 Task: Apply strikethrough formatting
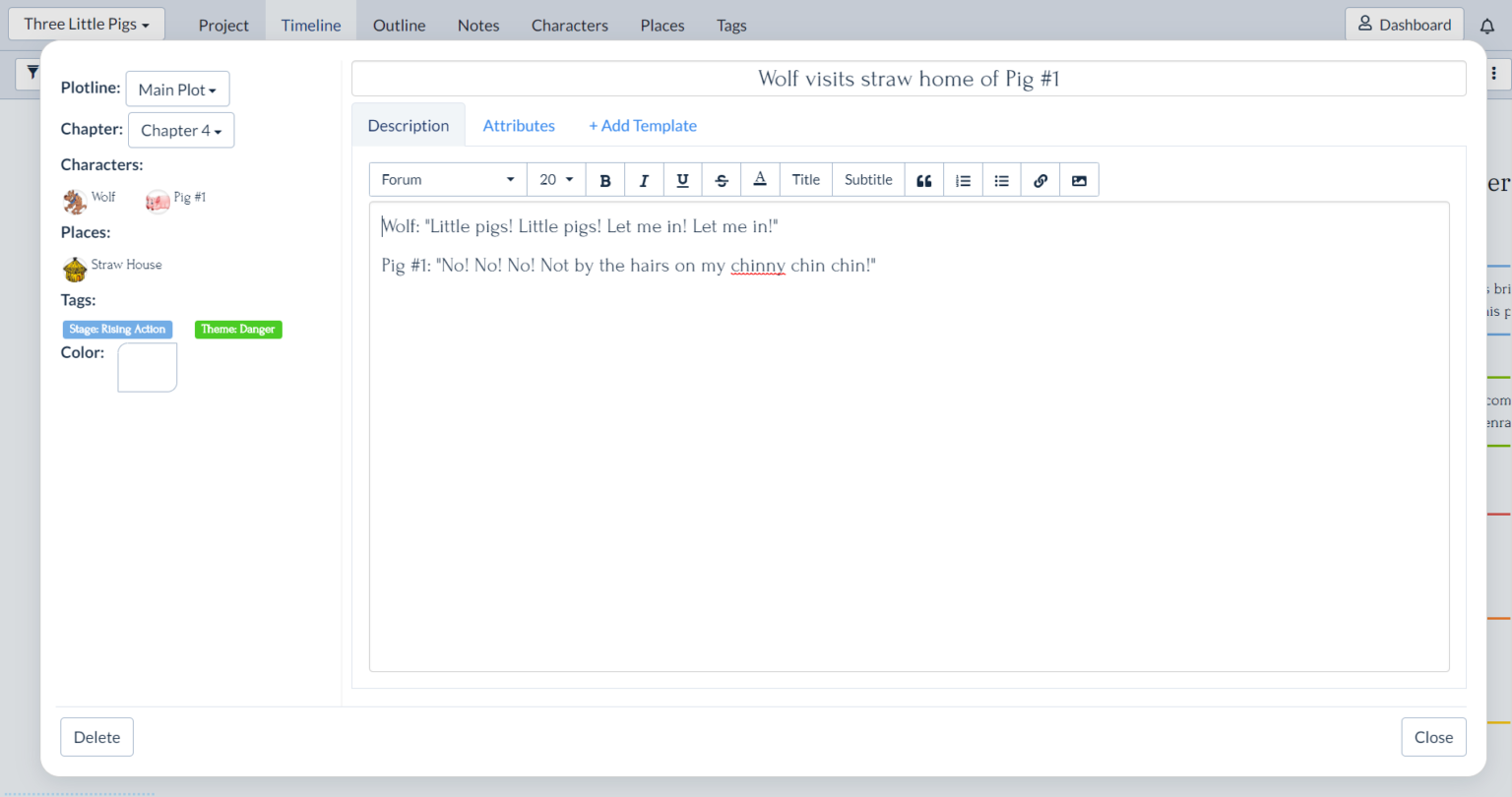[x=722, y=180]
